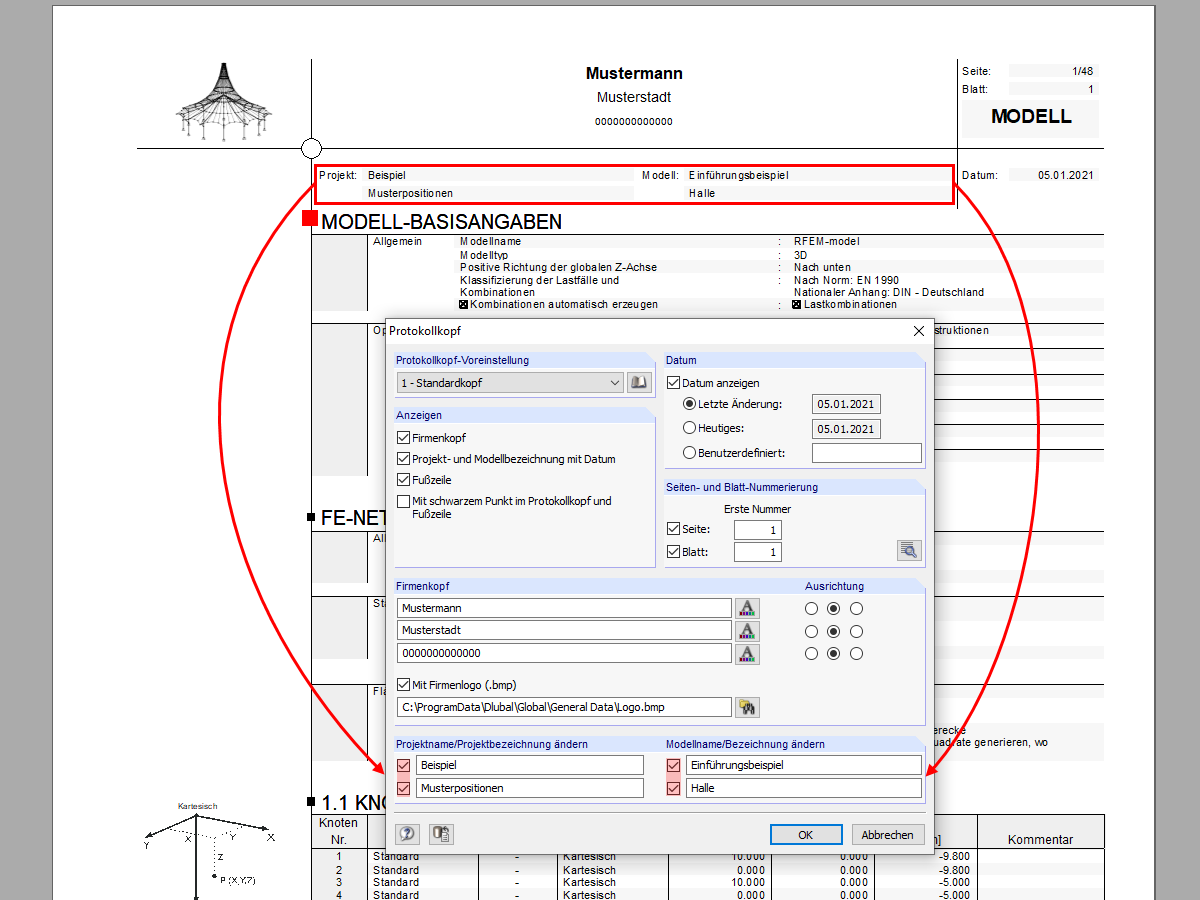1200x900 pixels.
Task: Right-align the 0000000000000 header line
Action: coord(856,654)
